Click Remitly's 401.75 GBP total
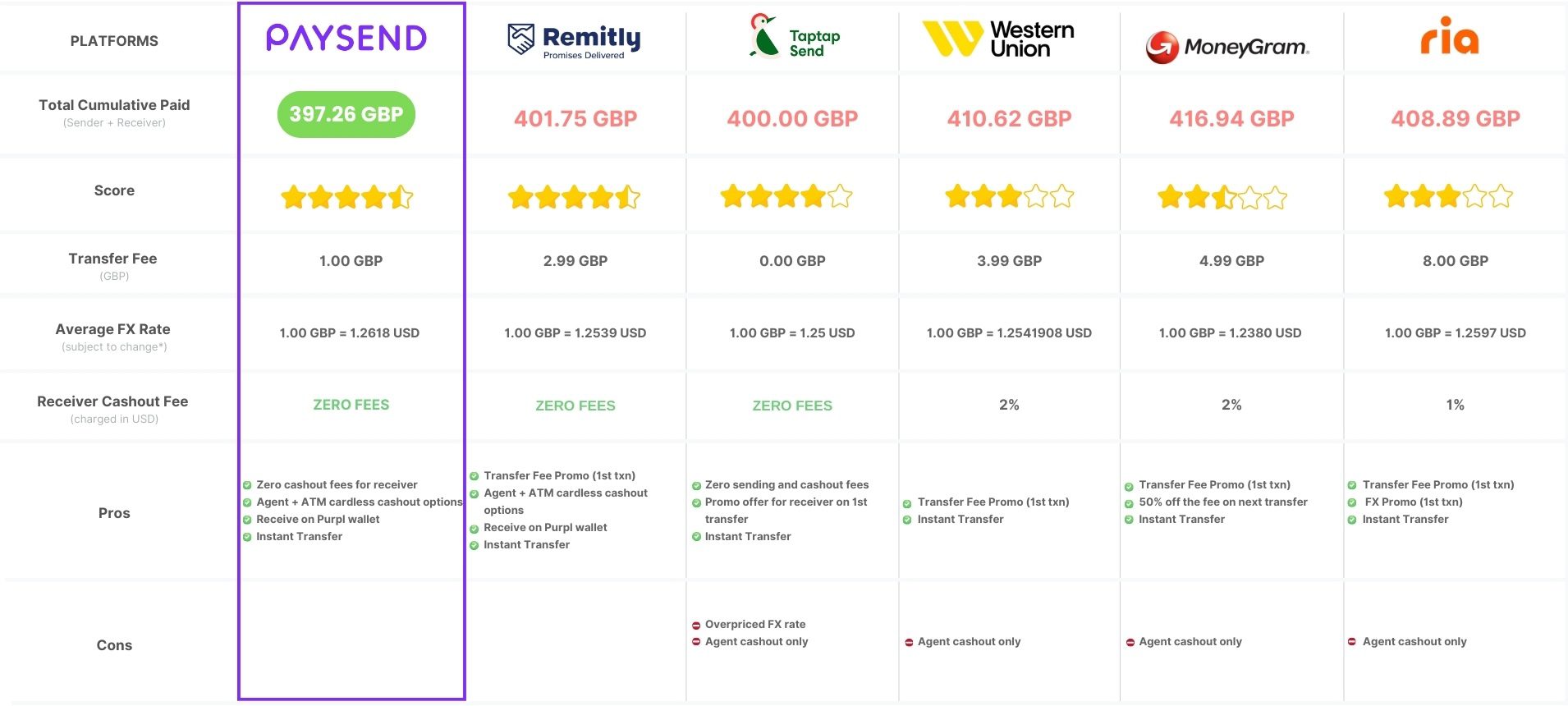Viewport: 1568px width, 706px height. point(575,119)
